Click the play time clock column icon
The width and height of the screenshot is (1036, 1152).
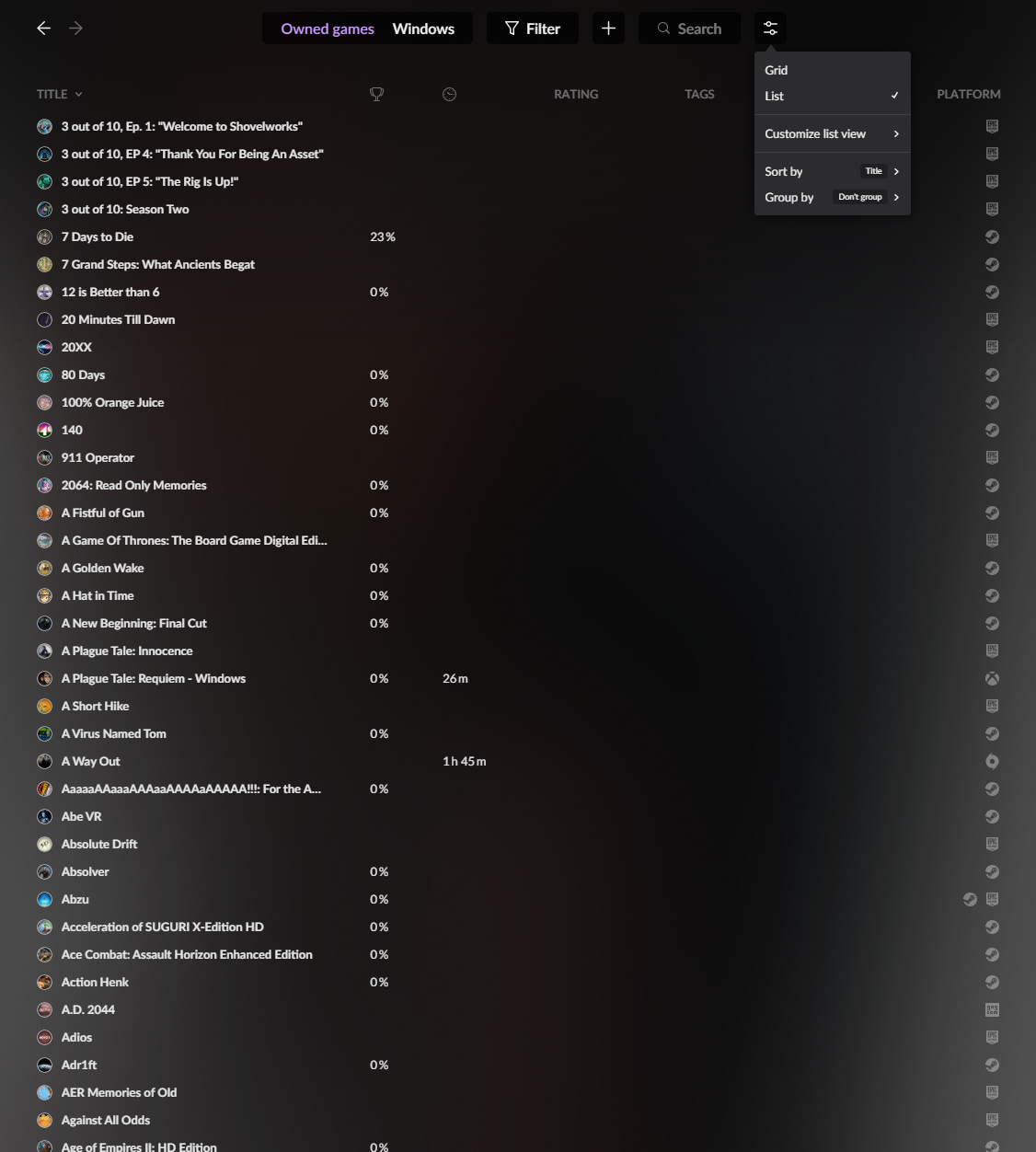pyautogui.click(x=449, y=94)
